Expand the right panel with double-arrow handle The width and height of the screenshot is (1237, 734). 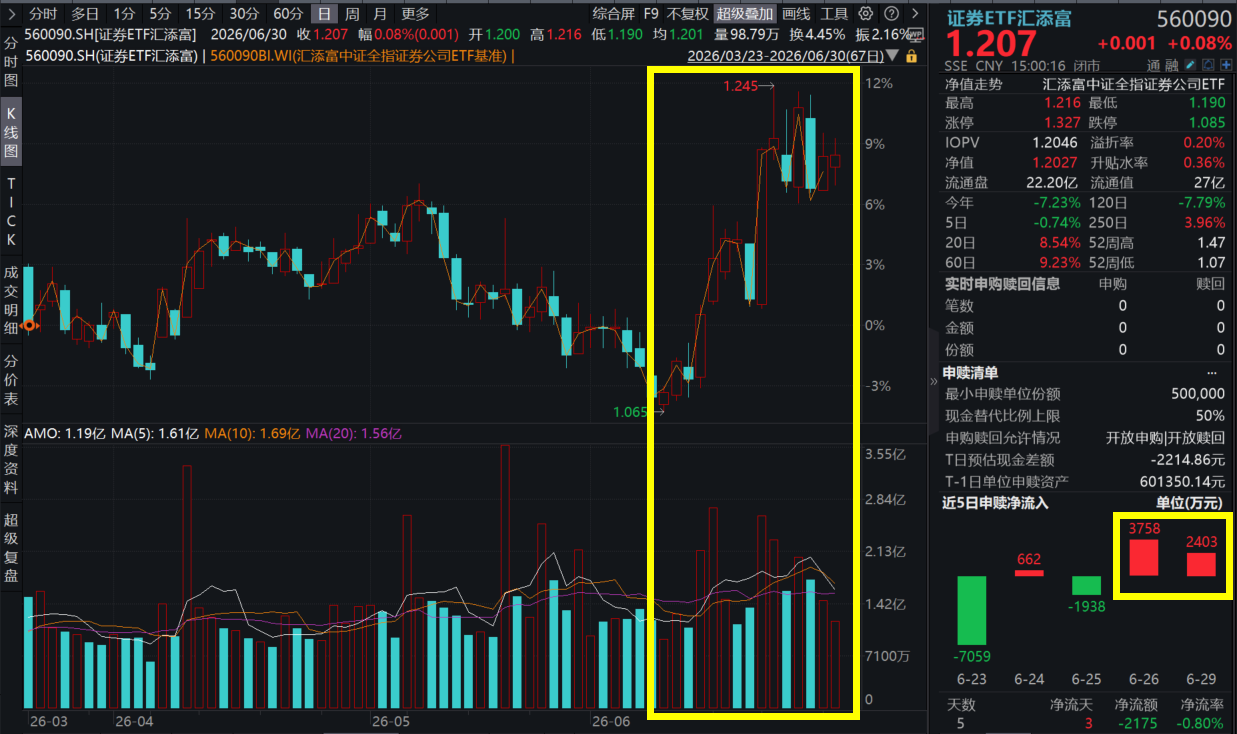(x=935, y=381)
